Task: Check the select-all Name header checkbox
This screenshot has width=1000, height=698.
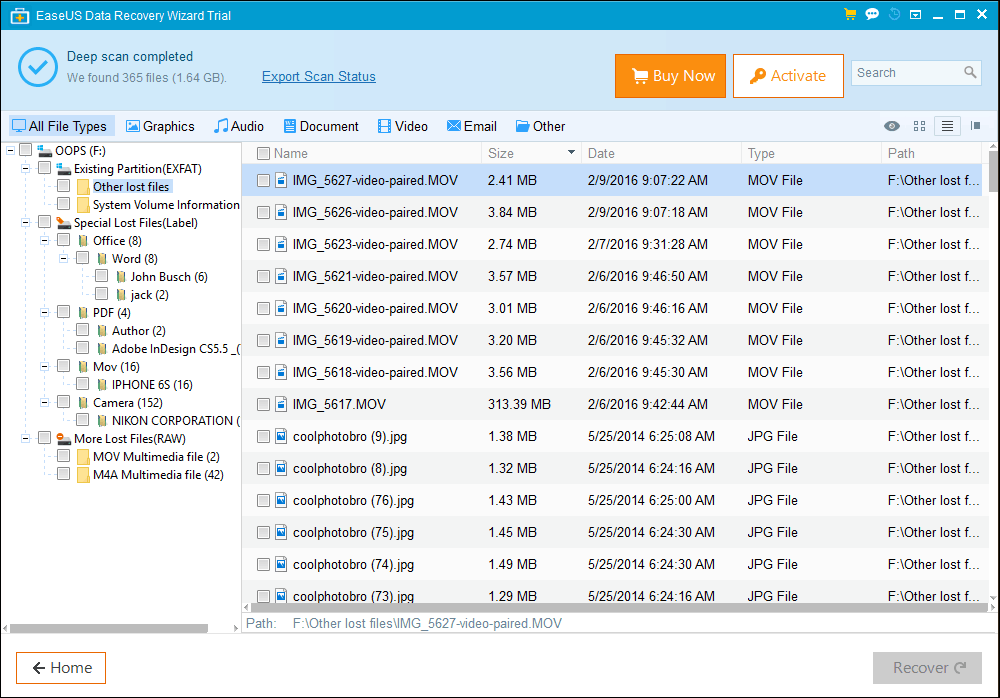Action: [263, 153]
